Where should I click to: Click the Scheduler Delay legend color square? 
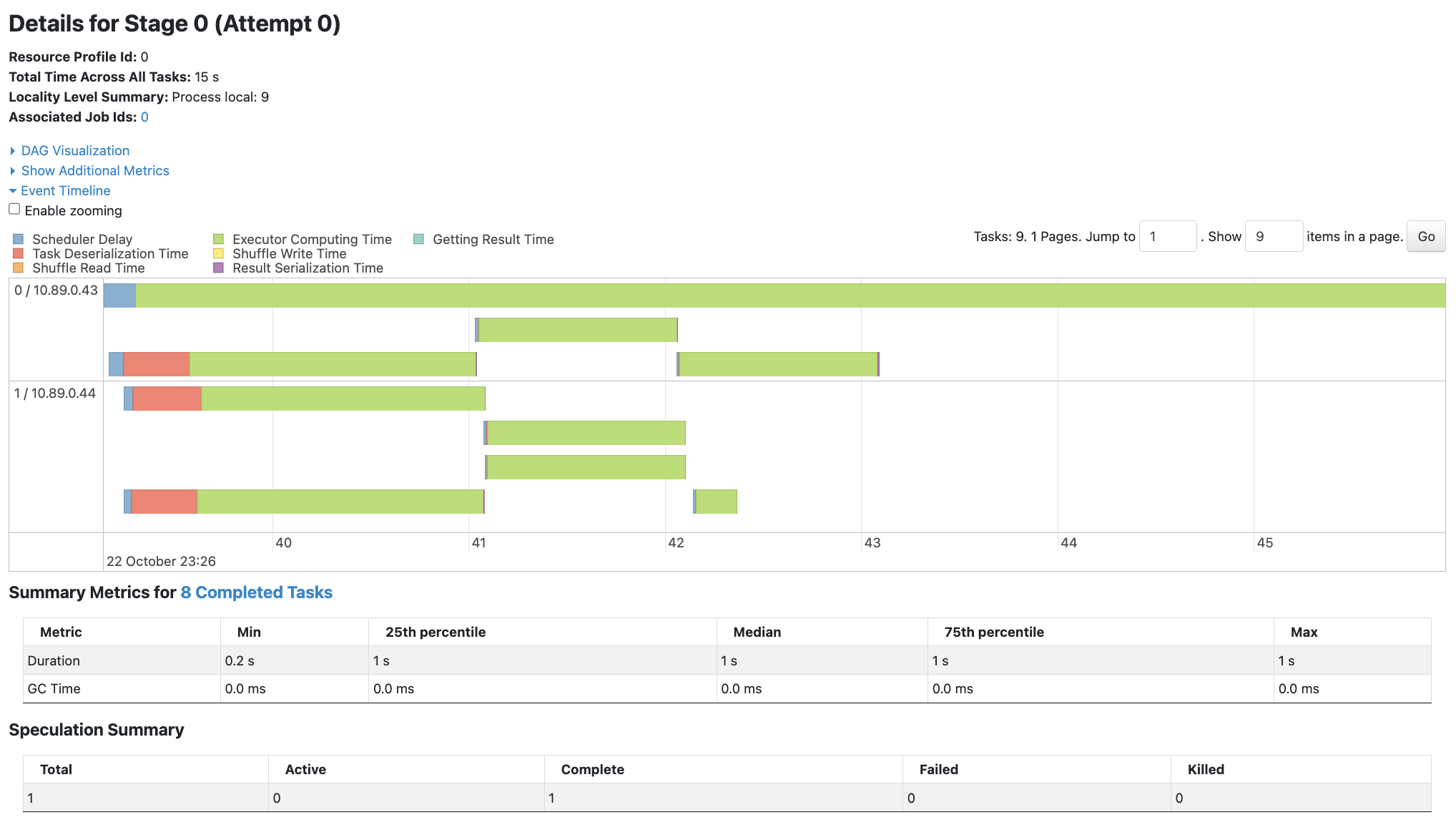[19, 239]
